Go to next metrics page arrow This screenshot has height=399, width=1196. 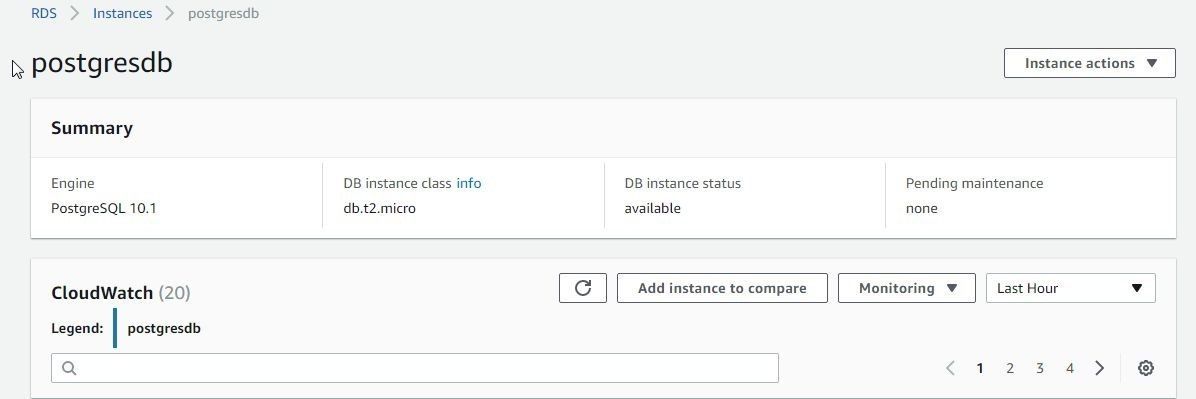pos(1099,368)
